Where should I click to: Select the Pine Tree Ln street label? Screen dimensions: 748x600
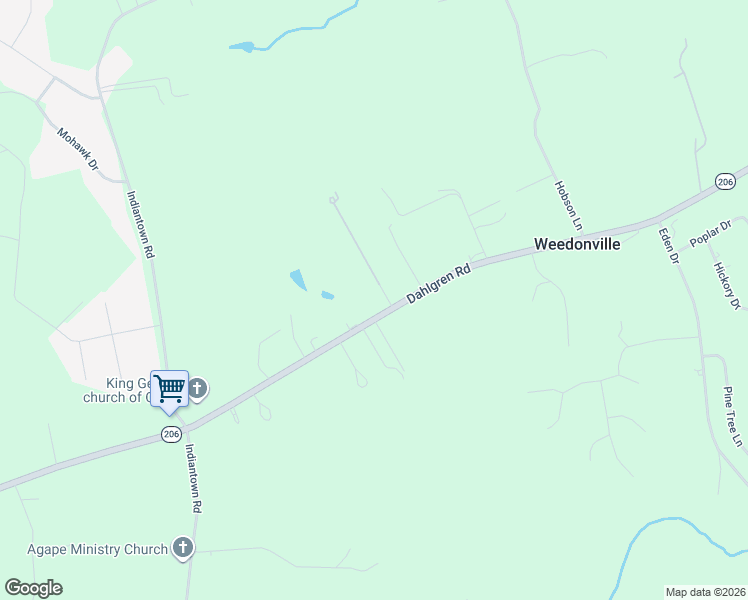tap(733, 417)
